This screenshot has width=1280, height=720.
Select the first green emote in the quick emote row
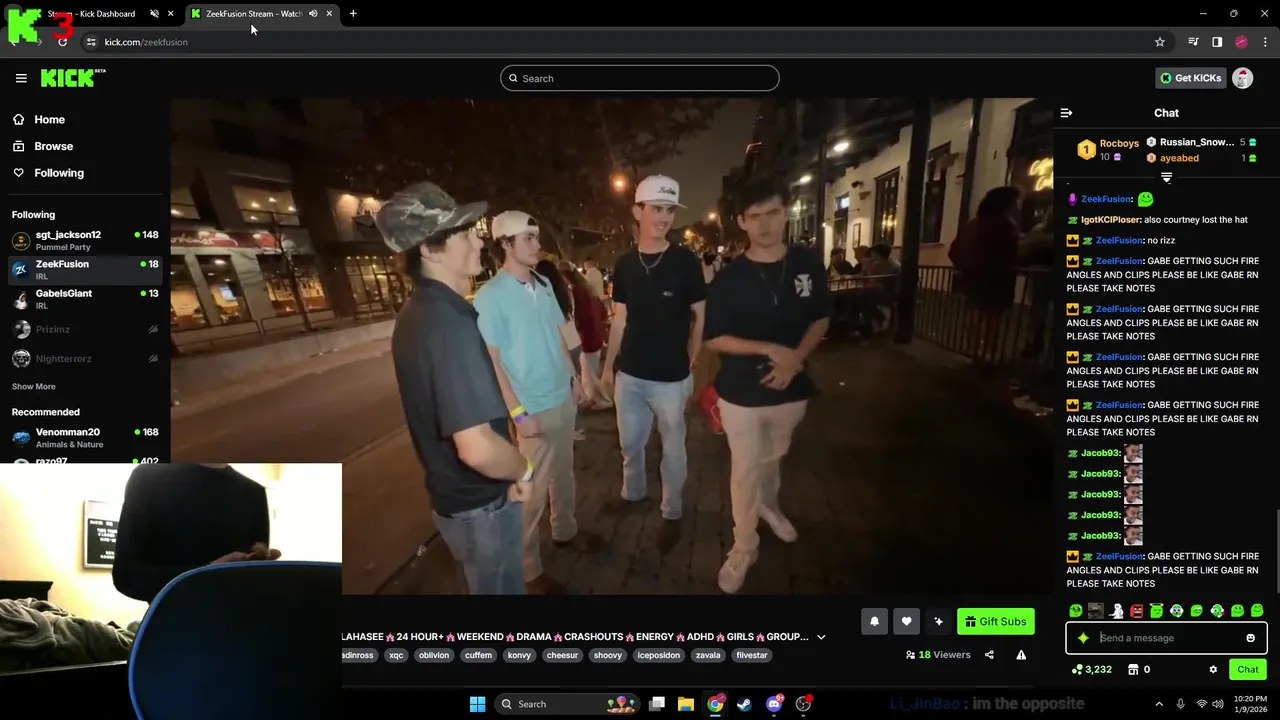(1076, 610)
